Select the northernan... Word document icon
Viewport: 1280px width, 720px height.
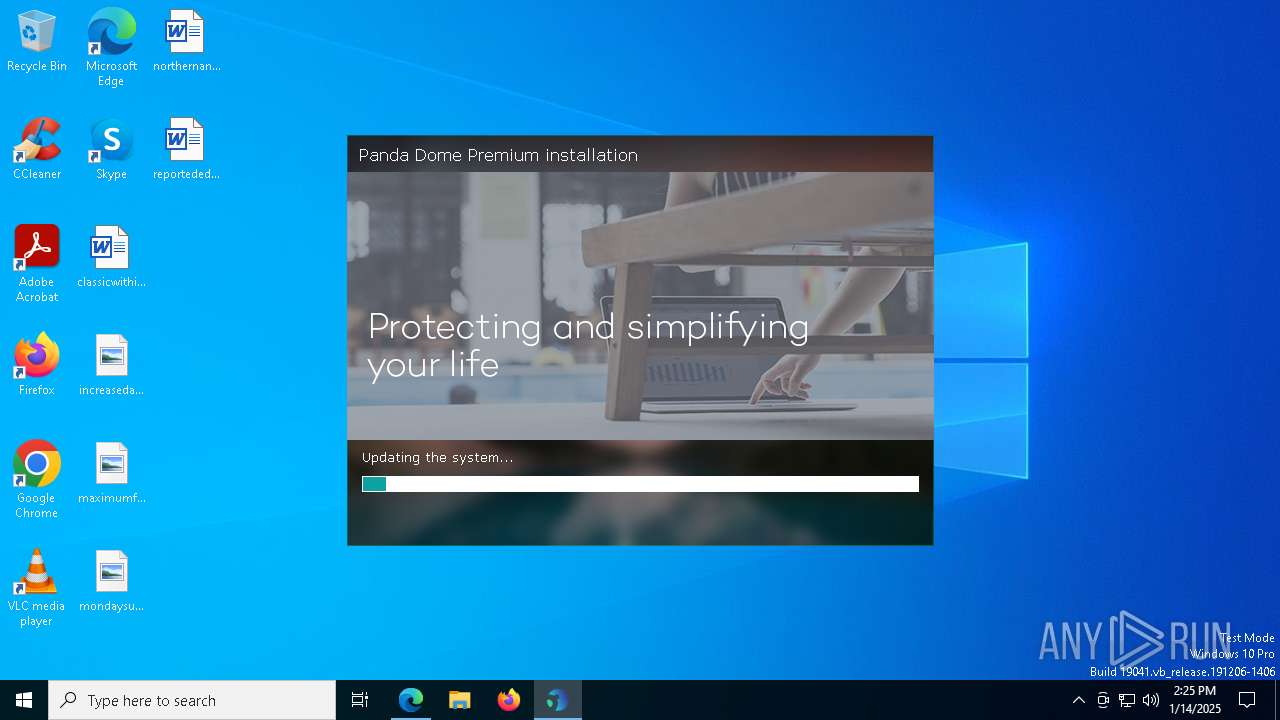point(186,41)
